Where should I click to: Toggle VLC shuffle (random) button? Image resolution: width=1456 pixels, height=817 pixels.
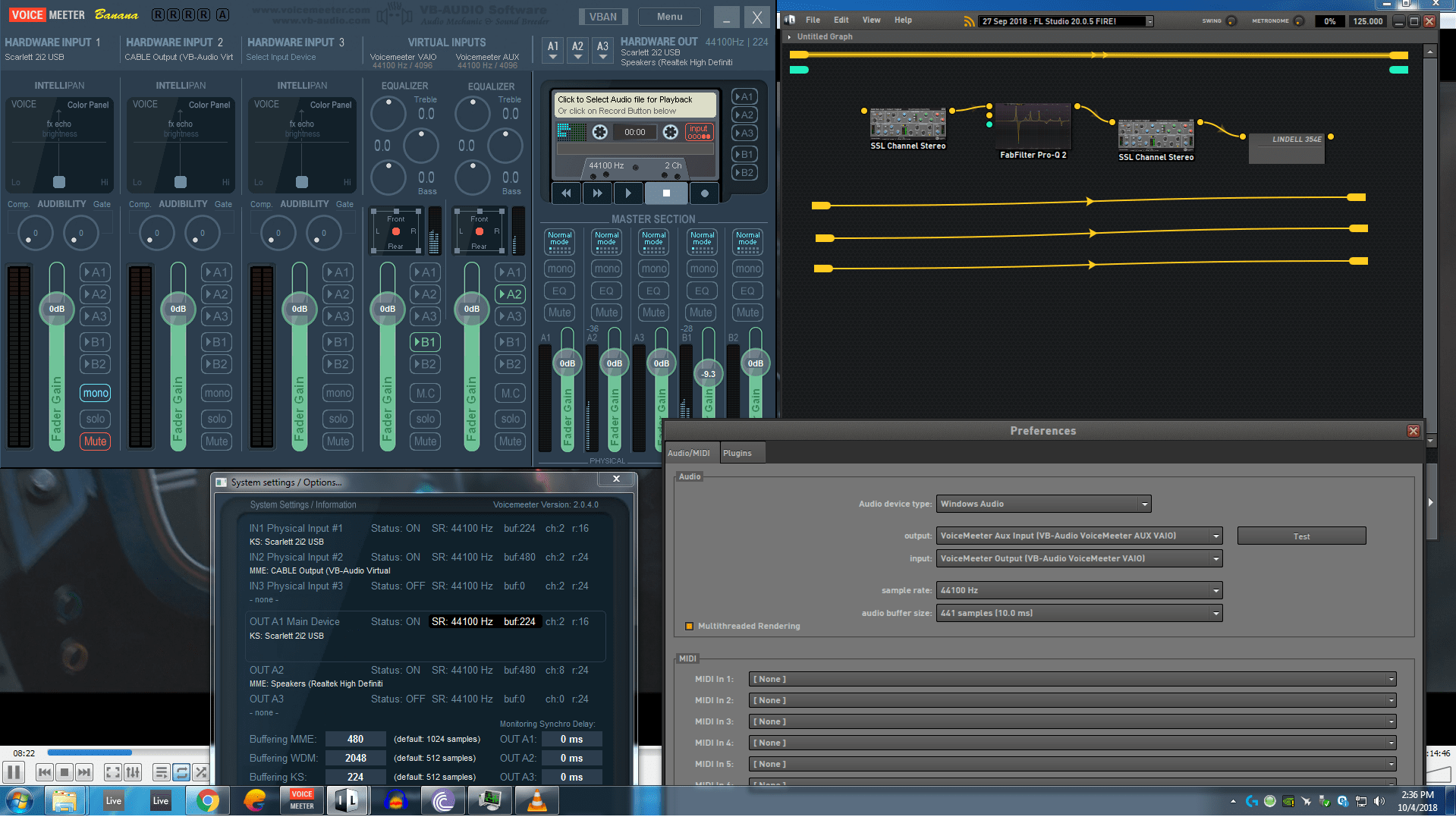[201, 772]
